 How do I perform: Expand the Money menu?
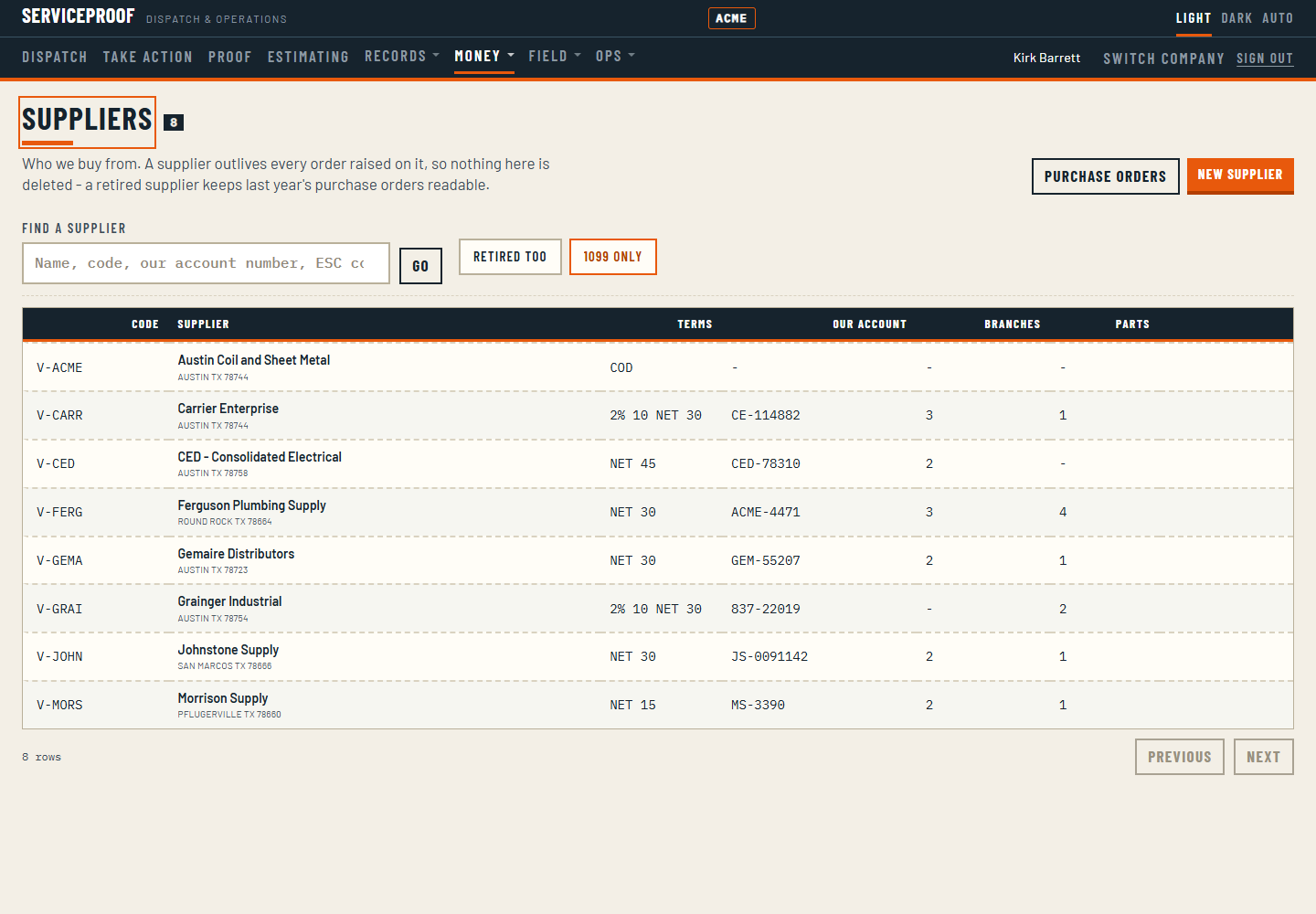[x=484, y=57]
